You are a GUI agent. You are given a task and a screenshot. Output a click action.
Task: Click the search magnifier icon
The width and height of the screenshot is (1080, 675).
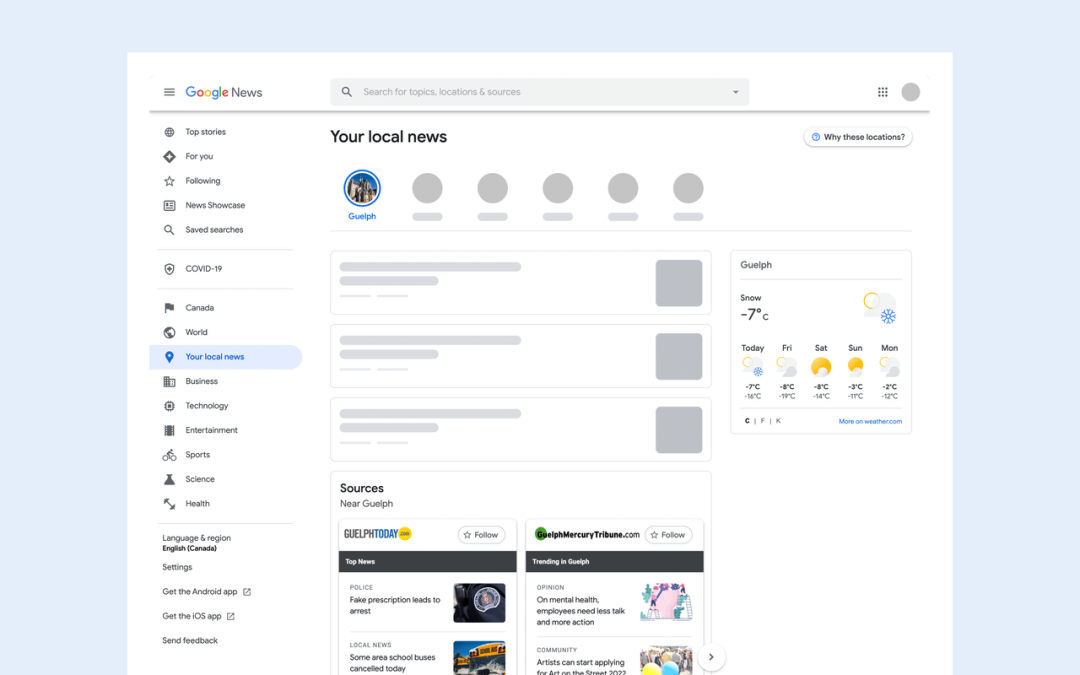point(347,92)
